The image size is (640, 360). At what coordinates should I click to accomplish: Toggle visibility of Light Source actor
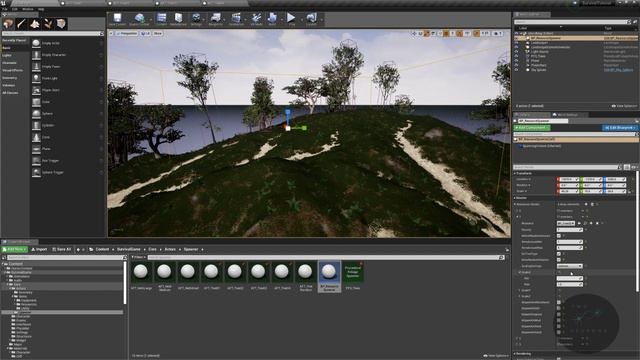tap(516, 52)
